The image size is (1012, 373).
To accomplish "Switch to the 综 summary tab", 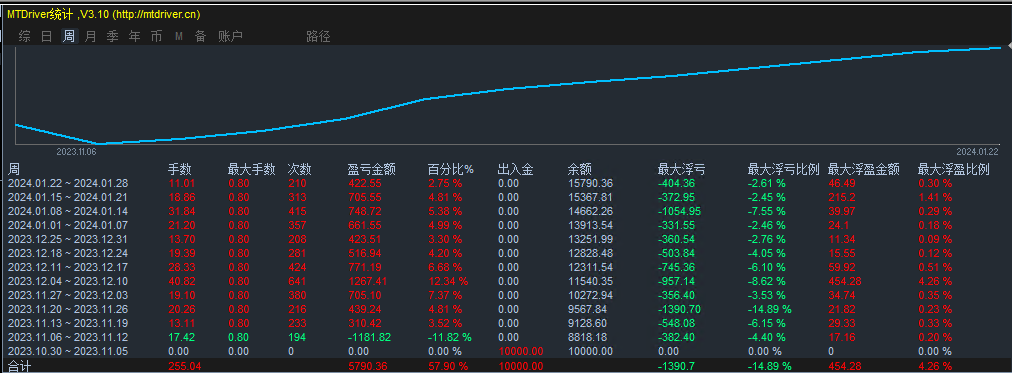I will point(25,36).
